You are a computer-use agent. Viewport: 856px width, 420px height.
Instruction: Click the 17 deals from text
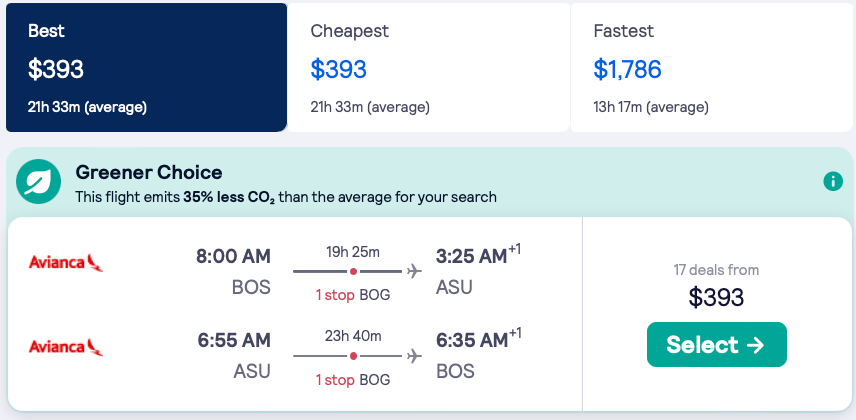716,269
